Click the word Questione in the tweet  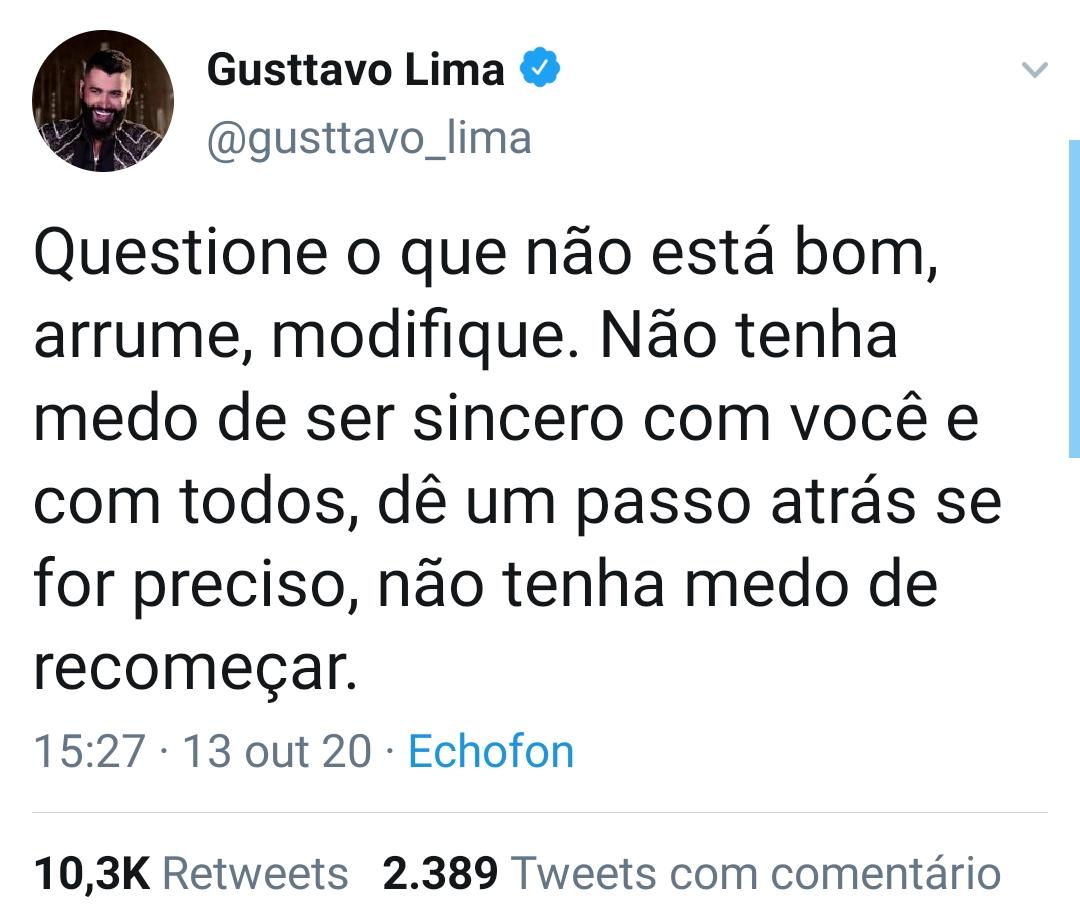tap(180, 257)
